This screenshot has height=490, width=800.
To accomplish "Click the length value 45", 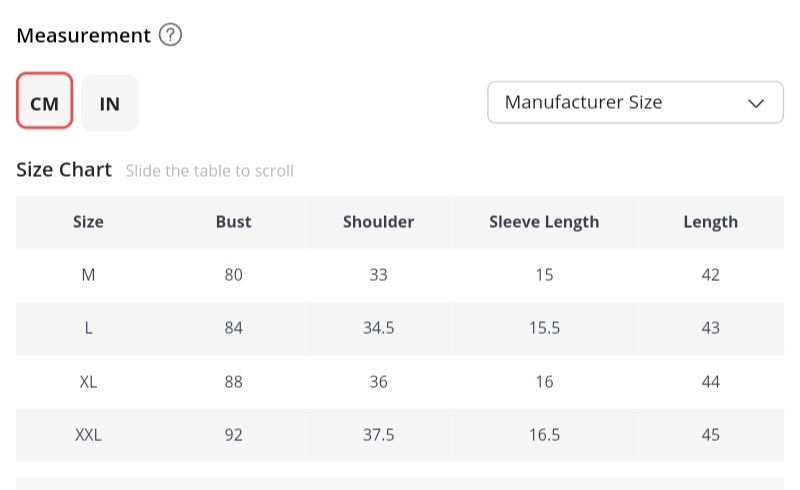I will (710, 435).
